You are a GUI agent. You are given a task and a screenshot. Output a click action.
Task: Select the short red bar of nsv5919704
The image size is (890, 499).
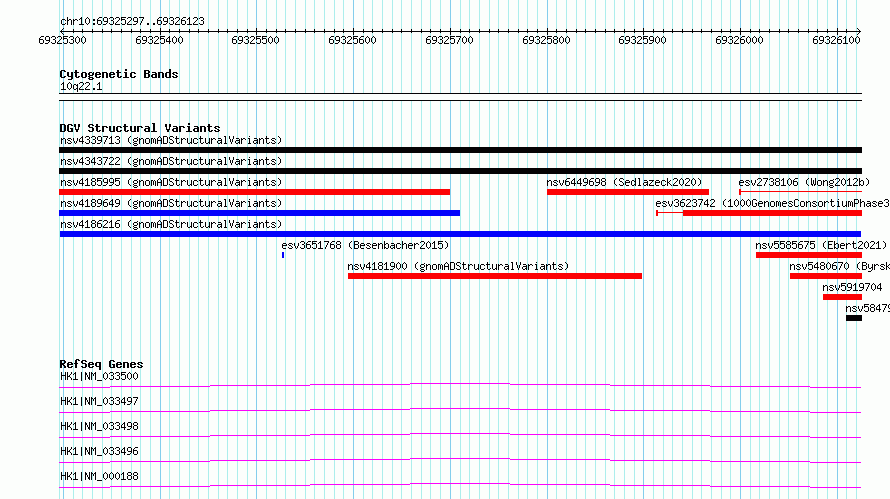[x=842, y=297]
